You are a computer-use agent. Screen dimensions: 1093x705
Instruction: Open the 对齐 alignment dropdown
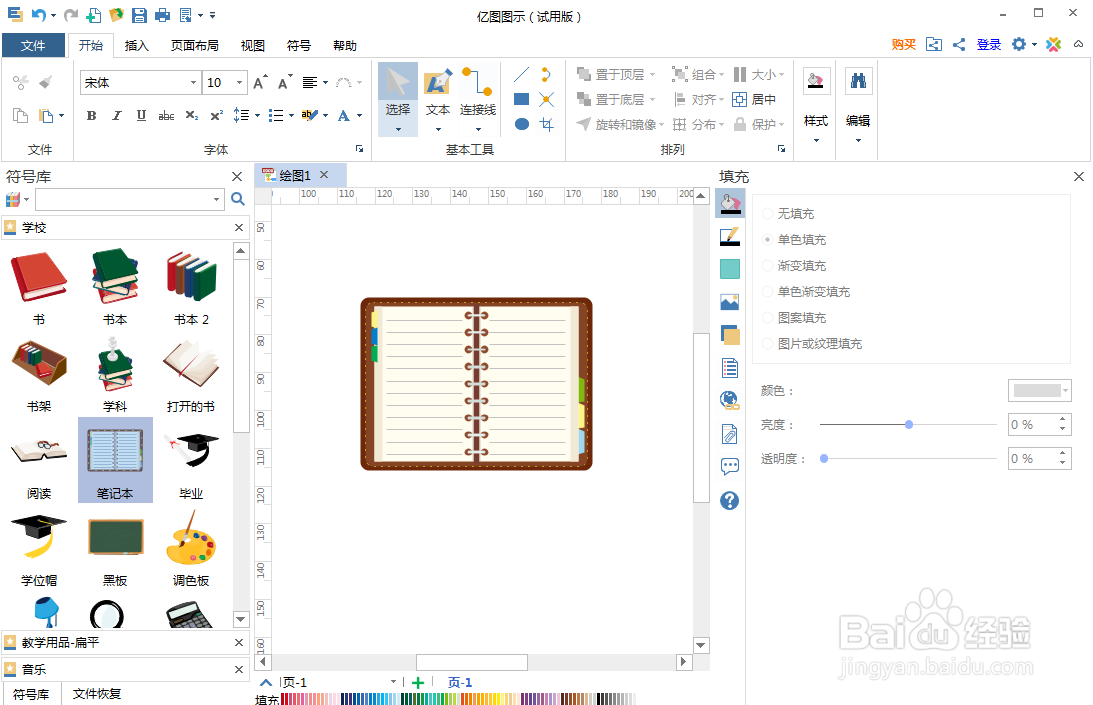(706, 99)
